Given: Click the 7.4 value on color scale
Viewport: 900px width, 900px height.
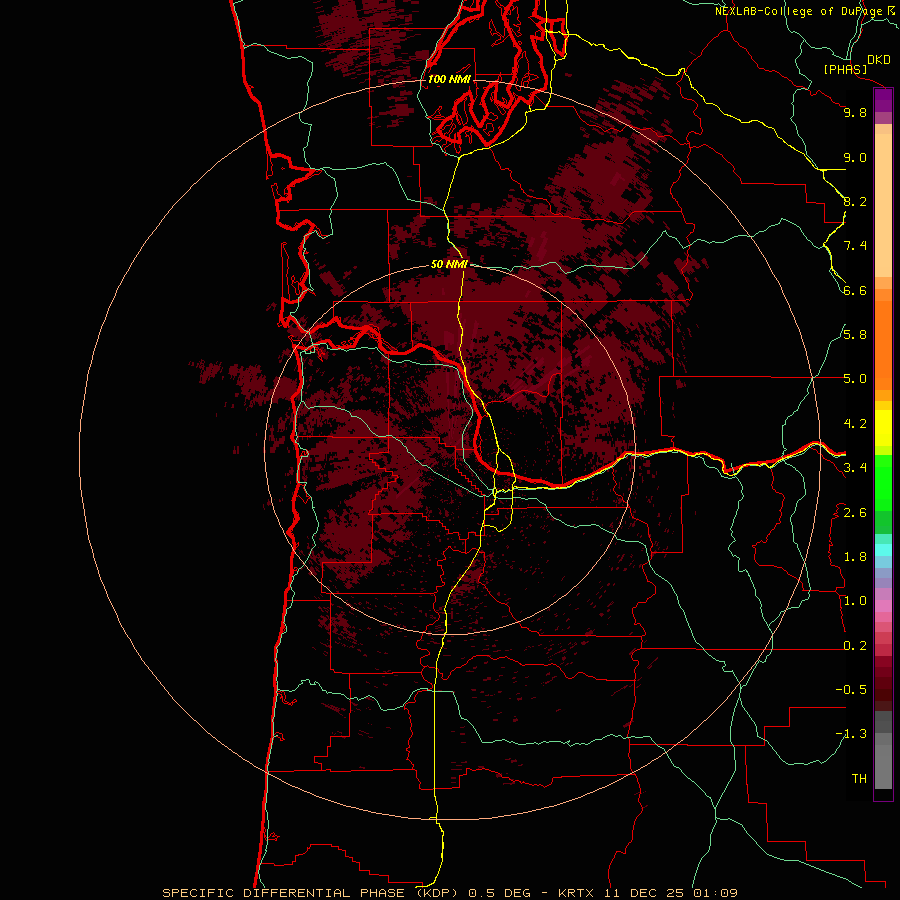Looking at the screenshot, I should pyautogui.click(x=855, y=246).
